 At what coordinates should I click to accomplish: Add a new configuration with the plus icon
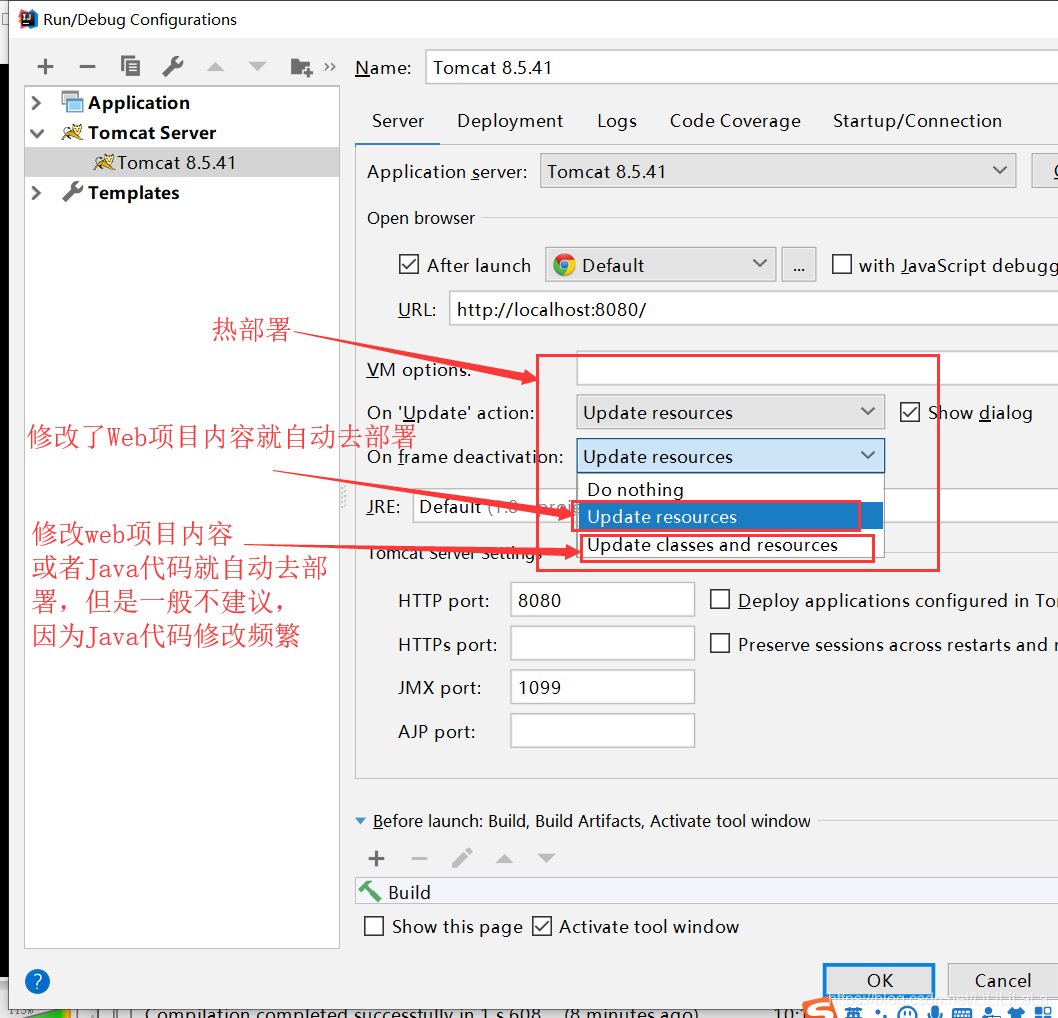(x=45, y=67)
